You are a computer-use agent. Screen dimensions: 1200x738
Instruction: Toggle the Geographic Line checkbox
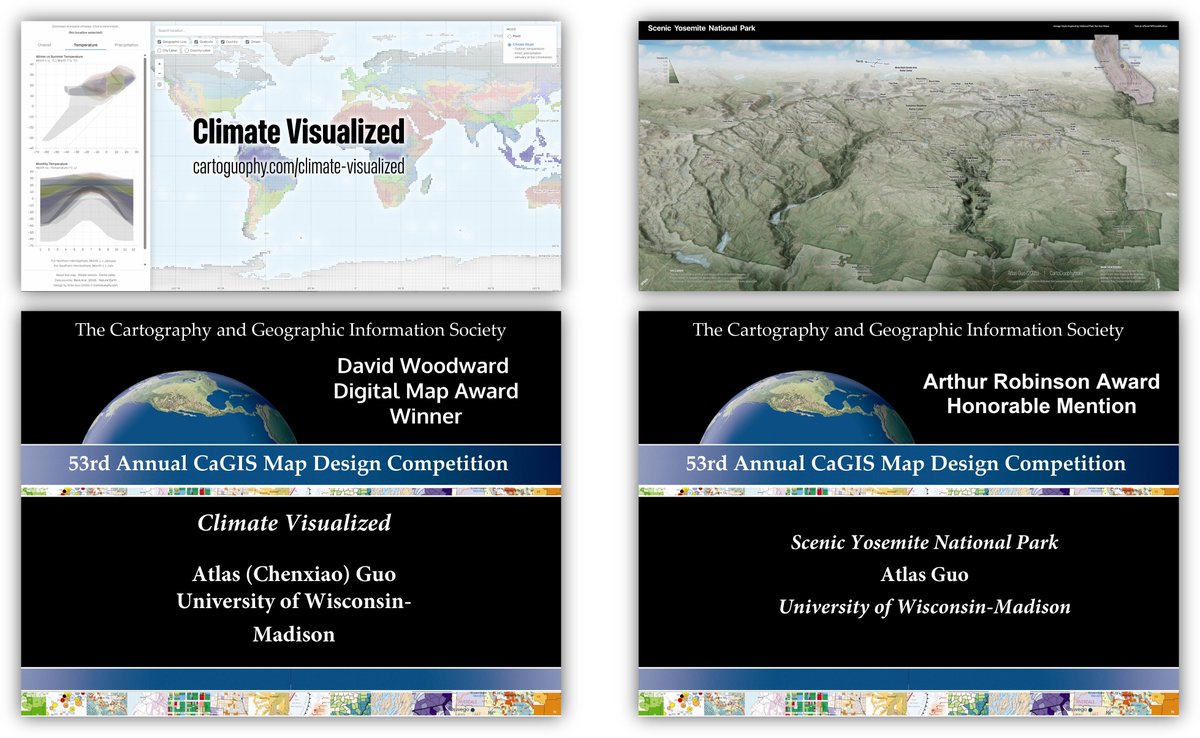click(x=159, y=42)
